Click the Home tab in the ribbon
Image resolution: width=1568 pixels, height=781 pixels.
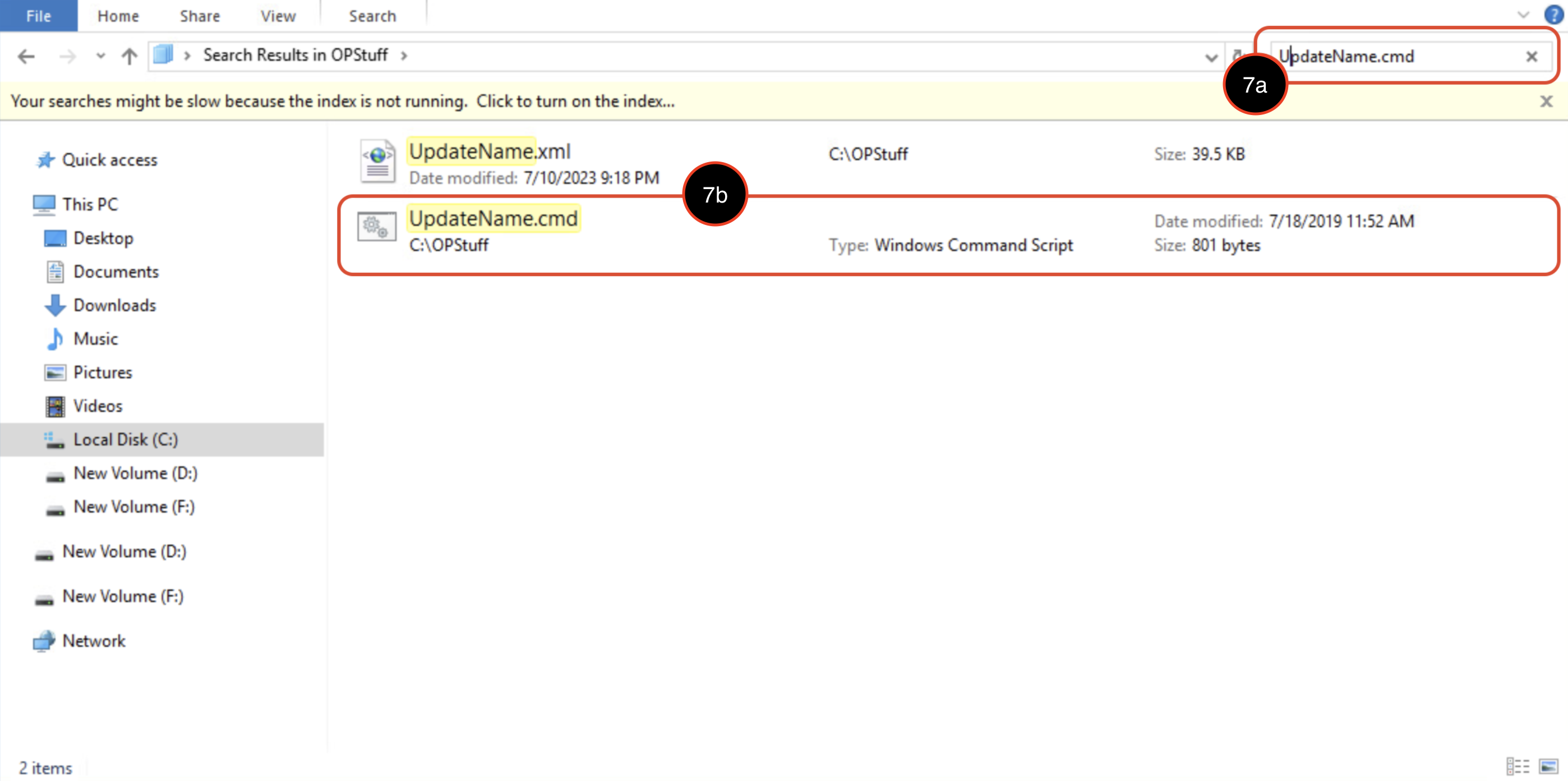click(118, 16)
